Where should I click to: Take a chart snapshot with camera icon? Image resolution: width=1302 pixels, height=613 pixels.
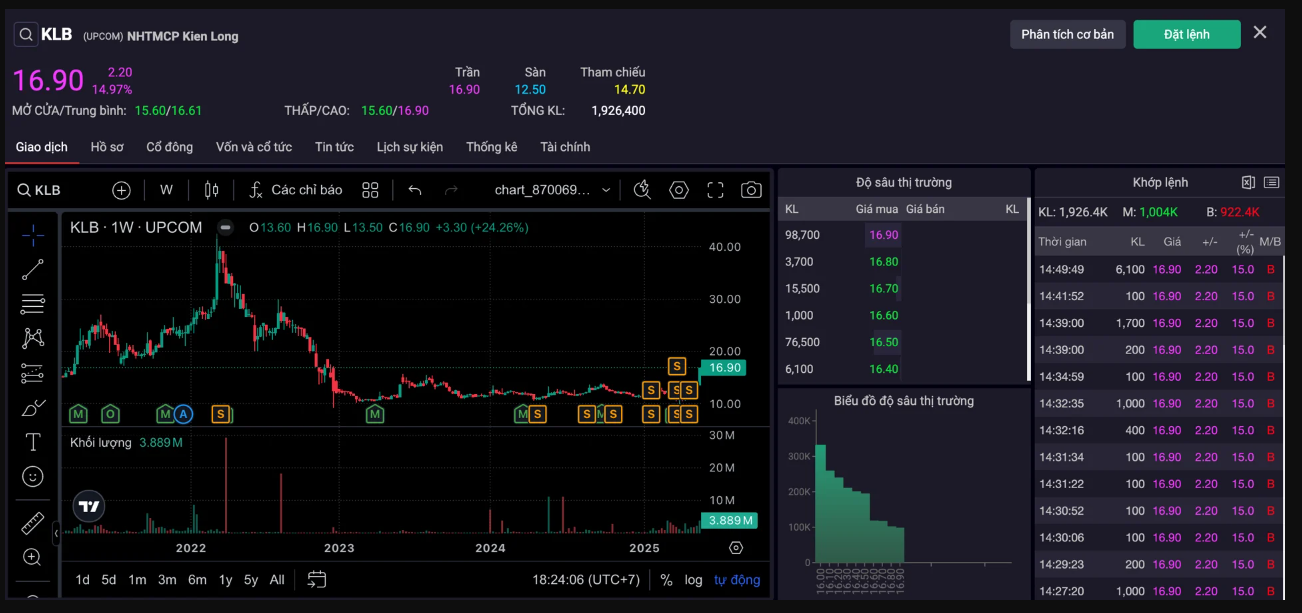click(x=751, y=190)
